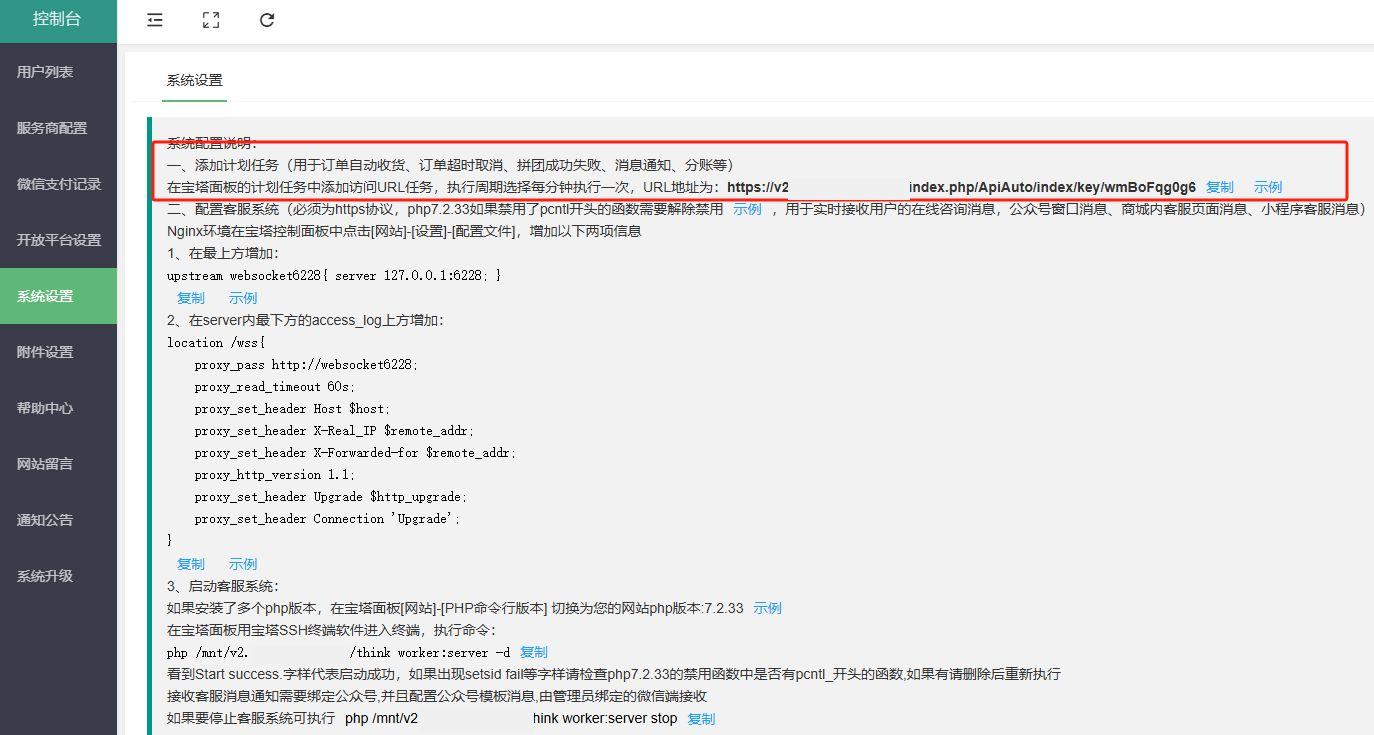Image resolution: width=1374 pixels, height=735 pixels.
Task: Copy the worker:server -d start command
Action: click(x=534, y=652)
